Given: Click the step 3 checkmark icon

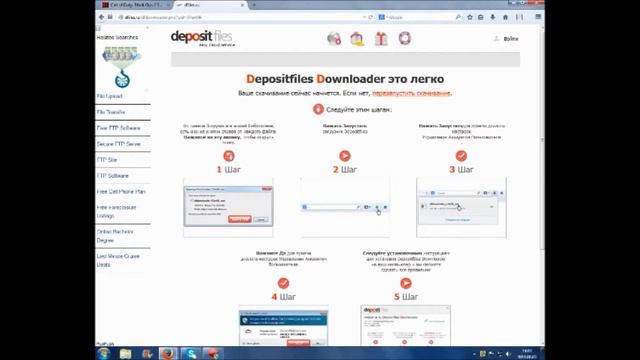Looking at the screenshot, I should click(461, 156).
